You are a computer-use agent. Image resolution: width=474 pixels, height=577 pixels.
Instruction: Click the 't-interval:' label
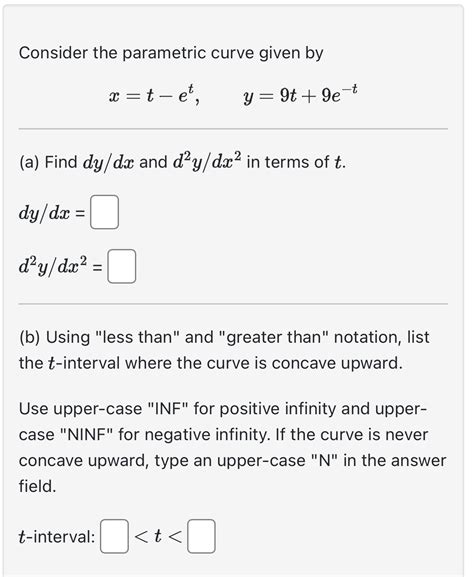pos(57,537)
